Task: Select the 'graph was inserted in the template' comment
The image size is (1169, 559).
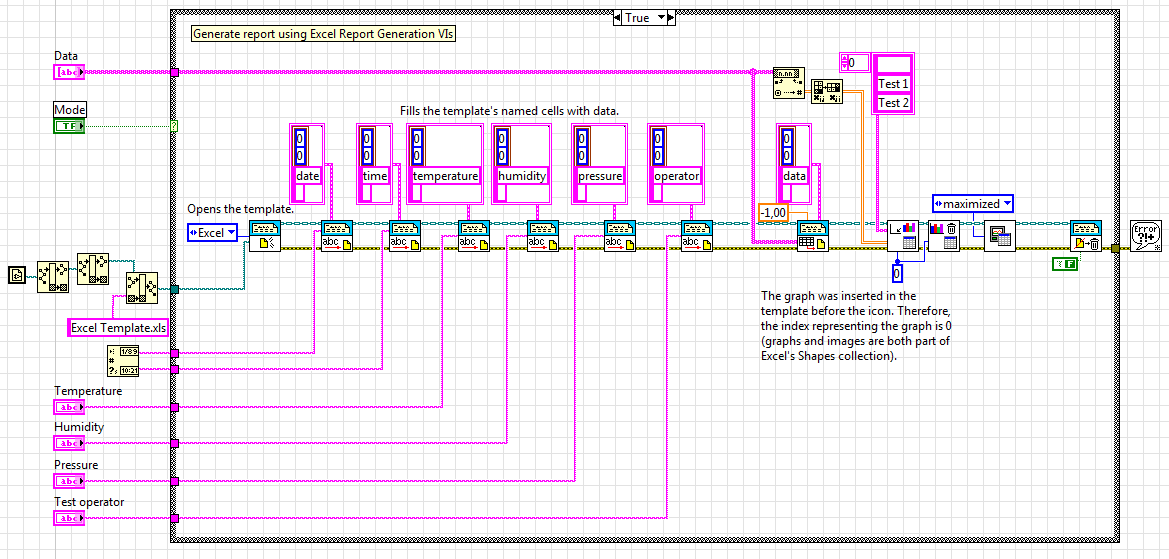Action: (857, 326)
